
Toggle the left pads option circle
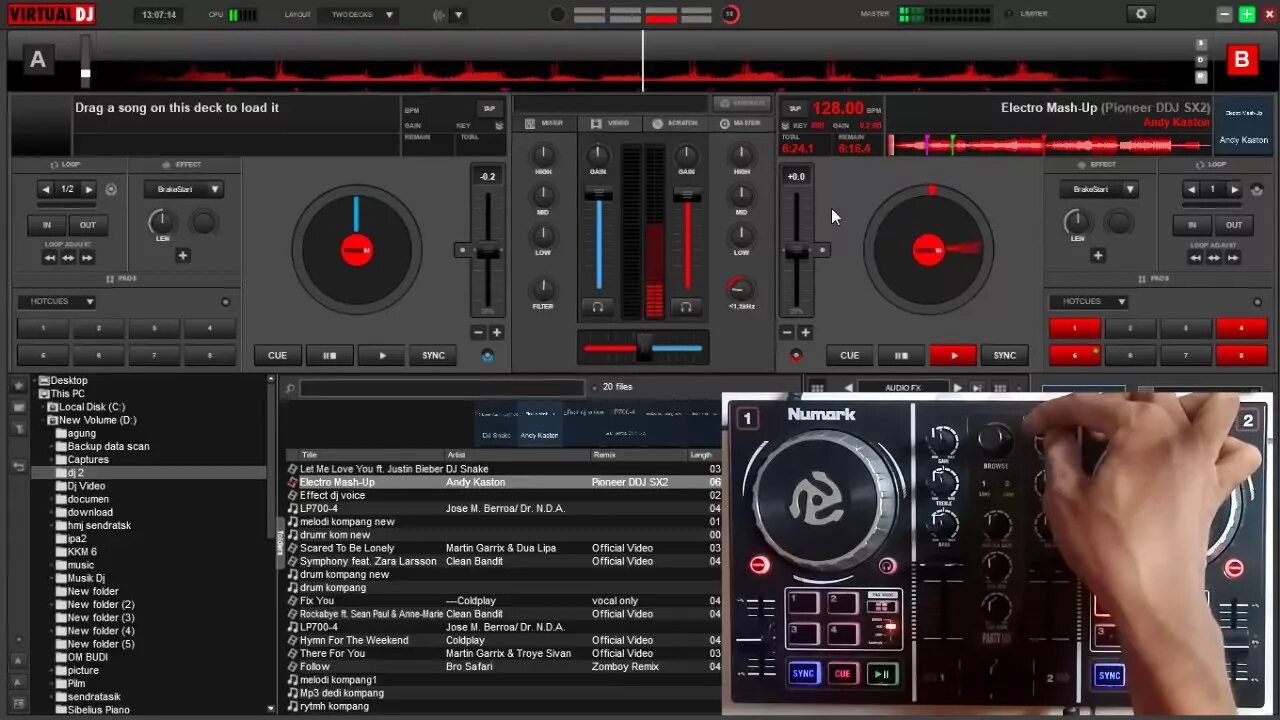tap(225, 302)
